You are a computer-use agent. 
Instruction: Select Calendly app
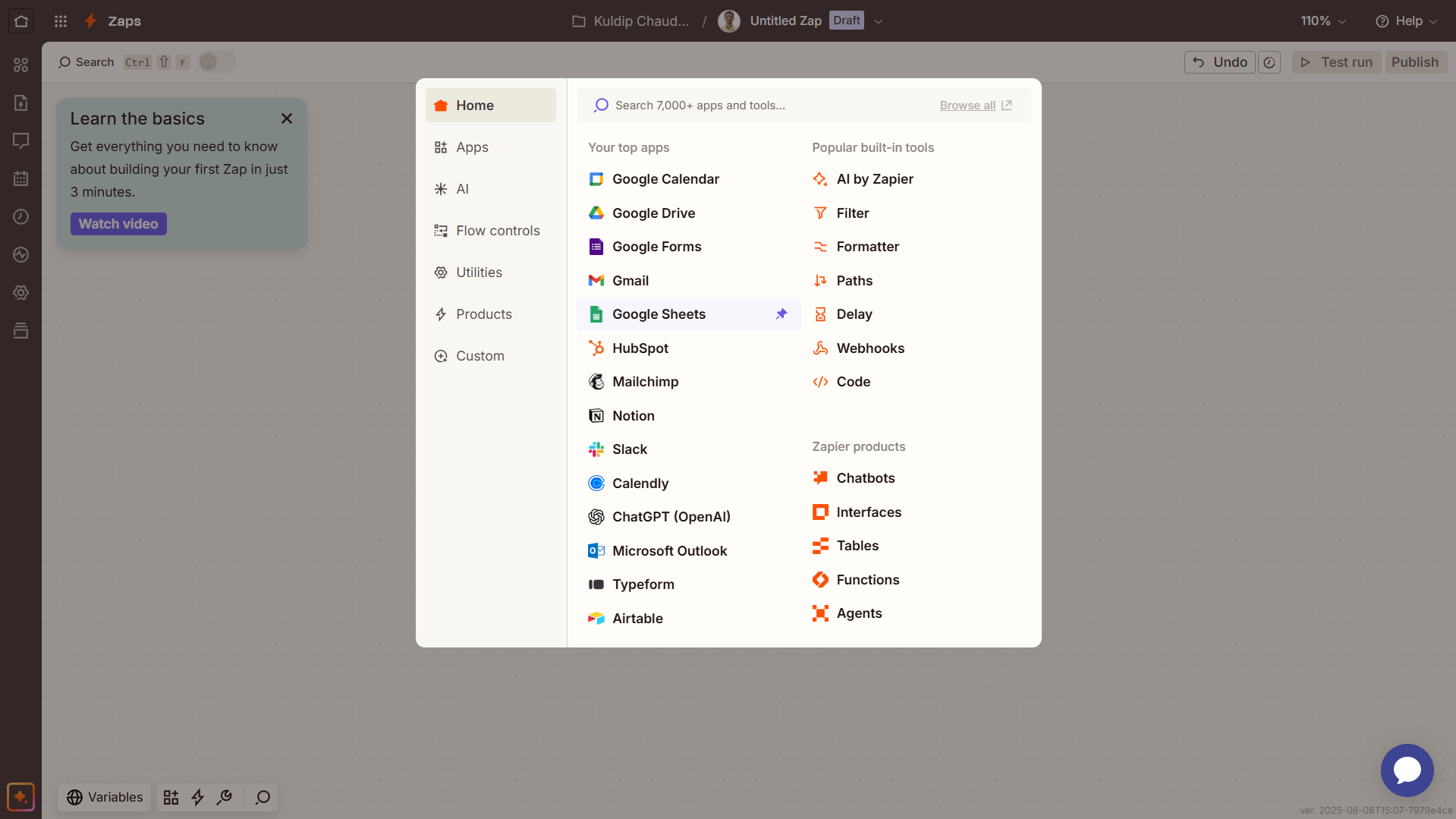point(688,484)
